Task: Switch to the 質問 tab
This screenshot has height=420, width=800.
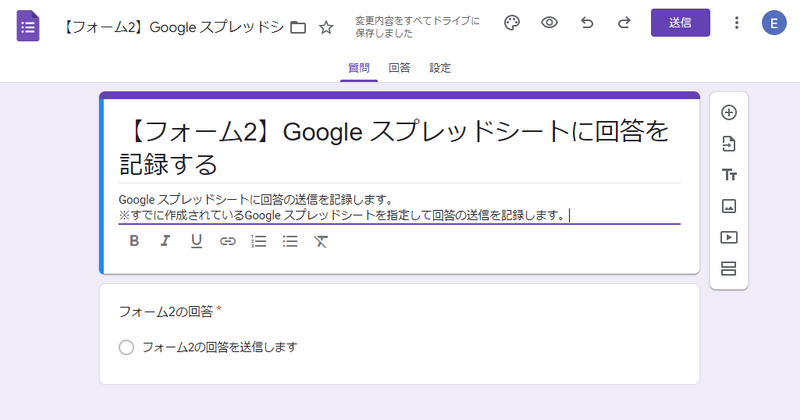Action: click(359, 68)
